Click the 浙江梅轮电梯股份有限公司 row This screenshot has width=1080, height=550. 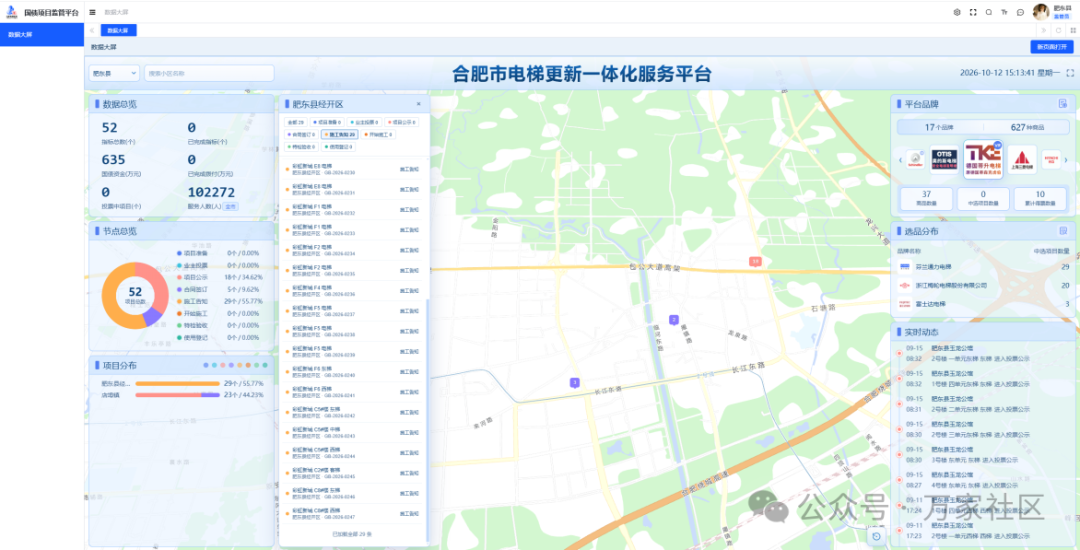click(x=984, y=285)
